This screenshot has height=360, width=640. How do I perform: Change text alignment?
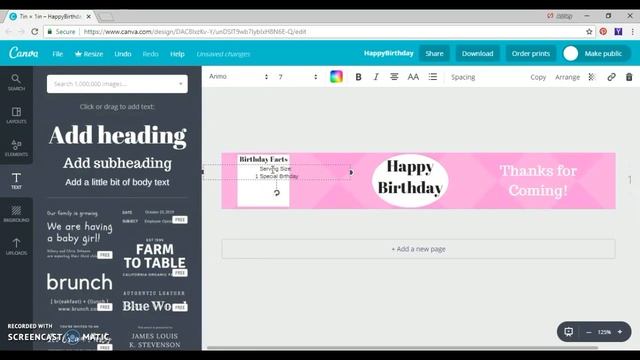pyautogui.click(x=394, y=77)
